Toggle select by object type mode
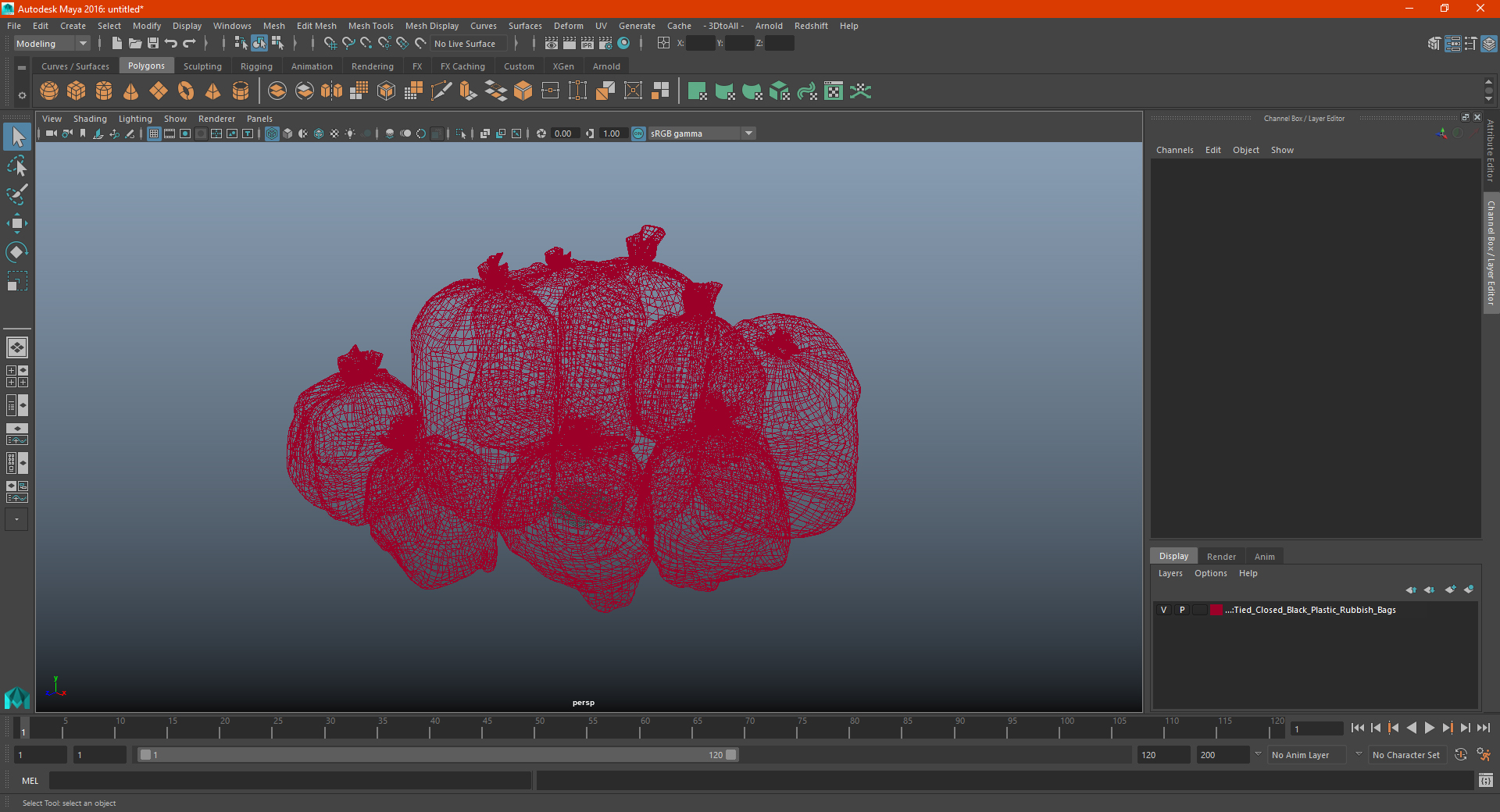The height and width of the screenshot is (812, 1500). pos(259,44)
